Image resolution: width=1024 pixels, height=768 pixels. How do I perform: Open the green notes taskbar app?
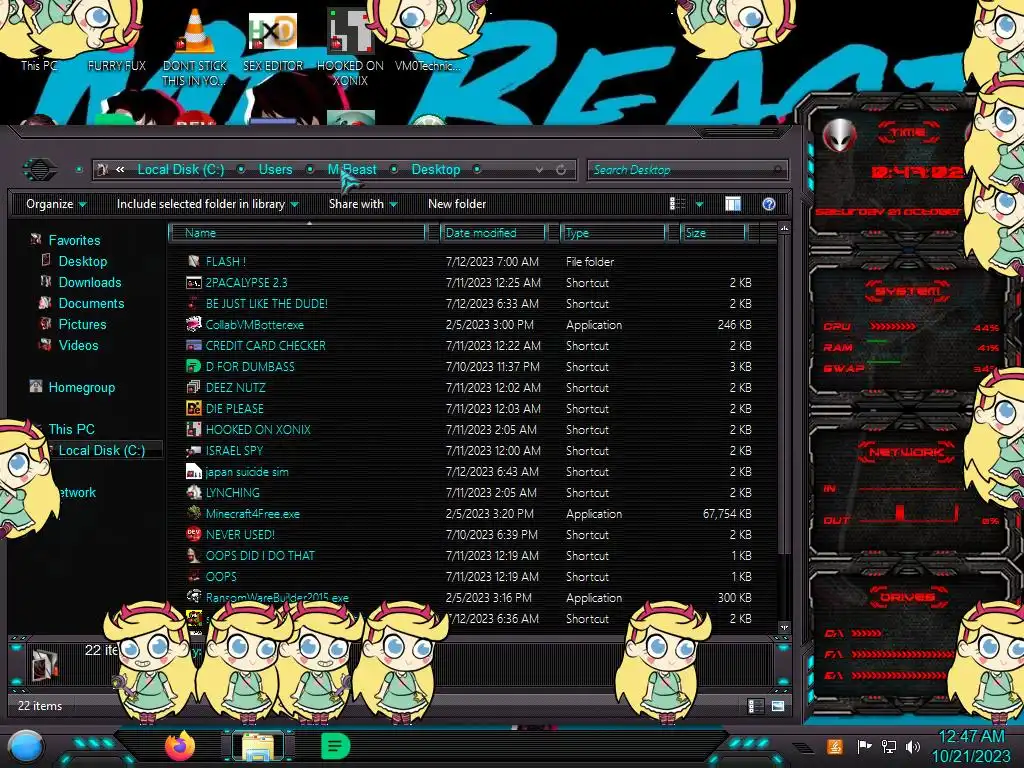click(x=336, y=746)
